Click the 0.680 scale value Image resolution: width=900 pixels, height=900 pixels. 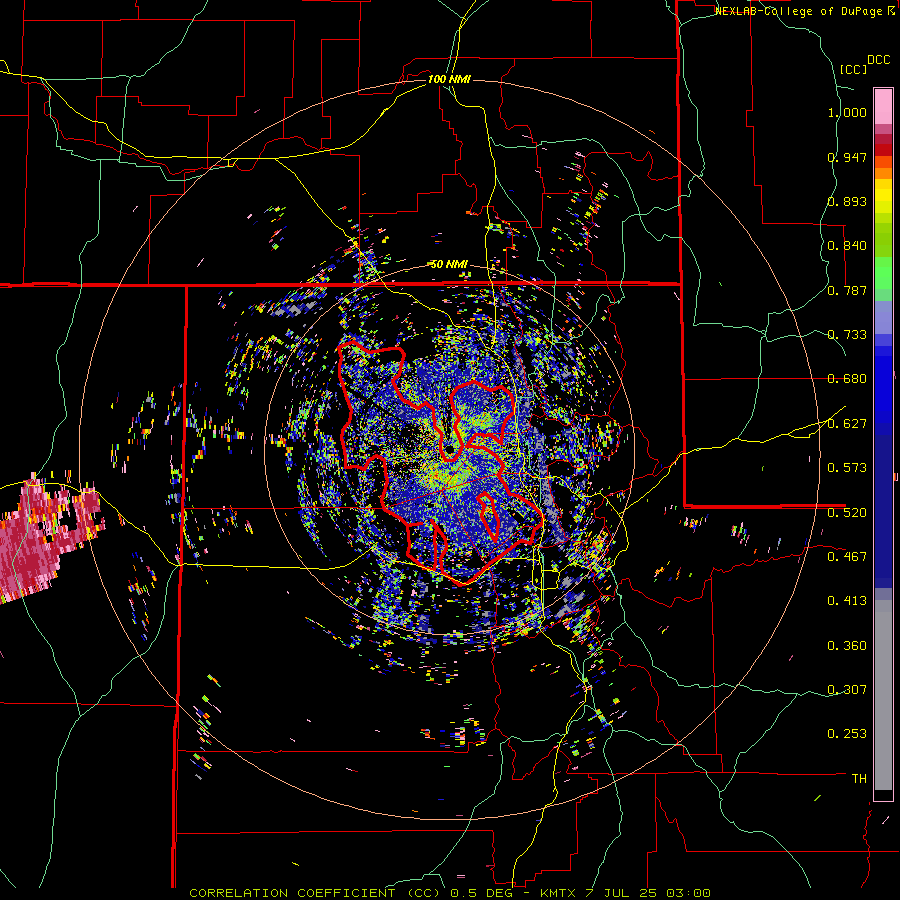(847, 379)
